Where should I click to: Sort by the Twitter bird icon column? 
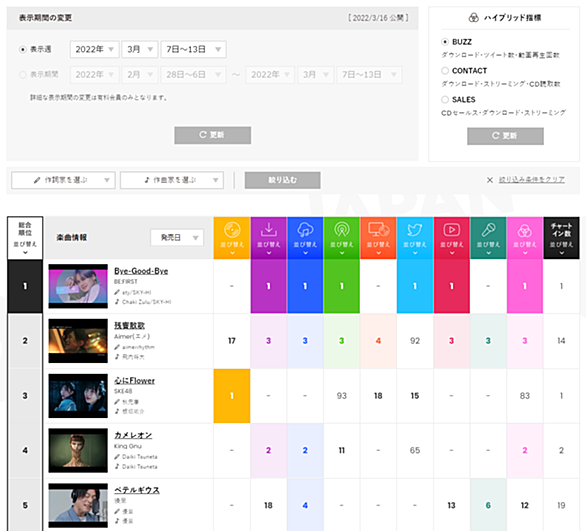tap(415, 238)
